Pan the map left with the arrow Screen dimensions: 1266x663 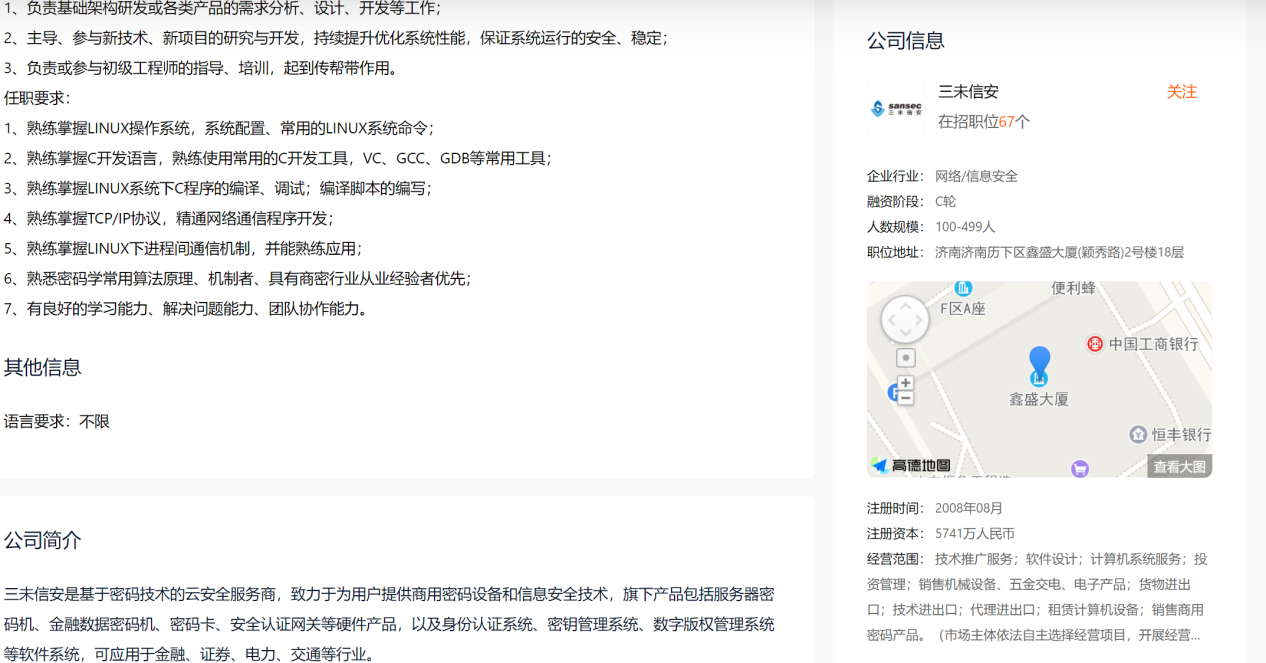click(x=891, y=321)
